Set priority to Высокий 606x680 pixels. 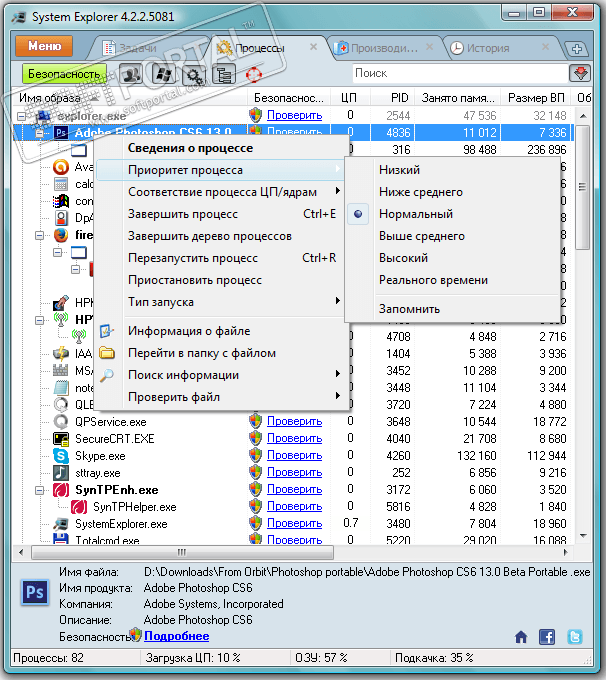point(452,258)
